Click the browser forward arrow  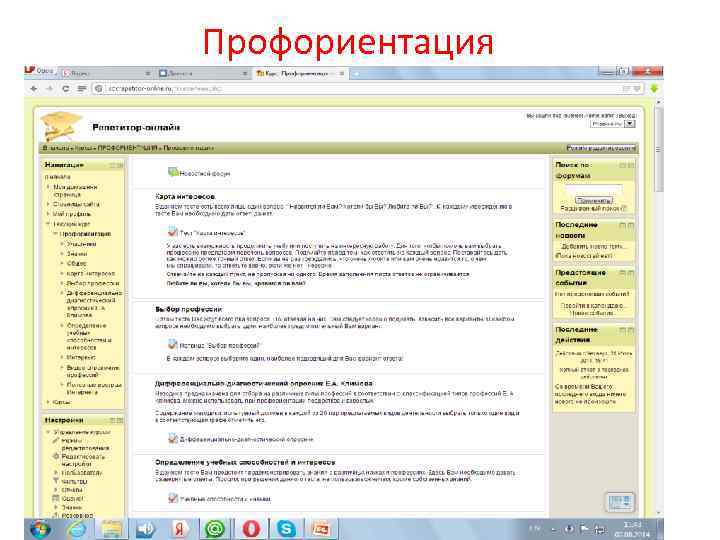coord(49,88)
